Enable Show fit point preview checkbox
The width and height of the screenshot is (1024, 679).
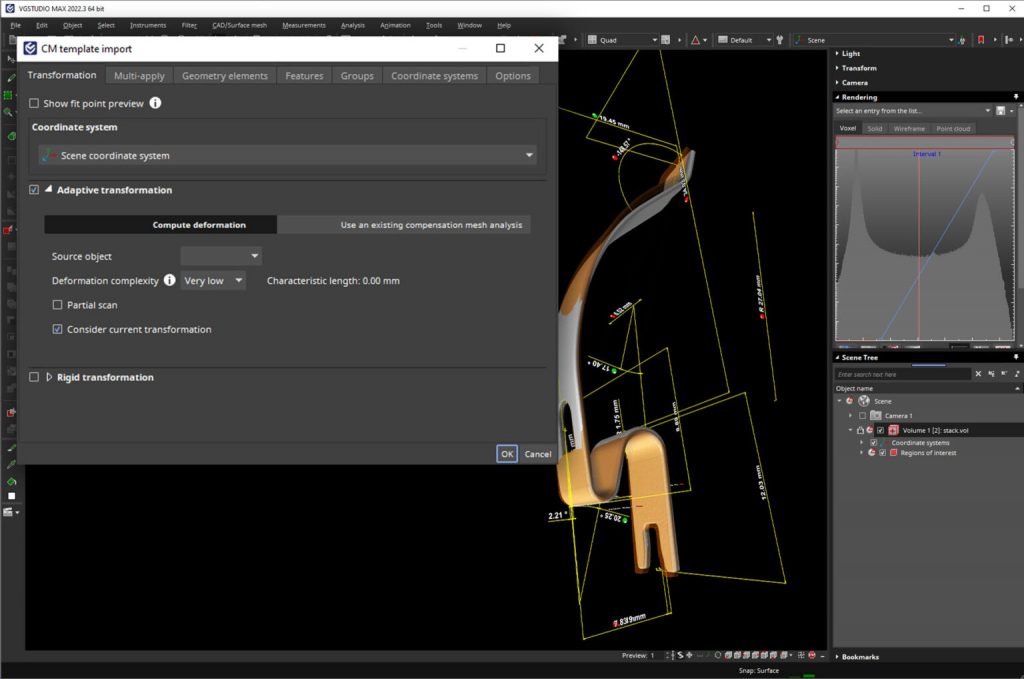[34, 103]
